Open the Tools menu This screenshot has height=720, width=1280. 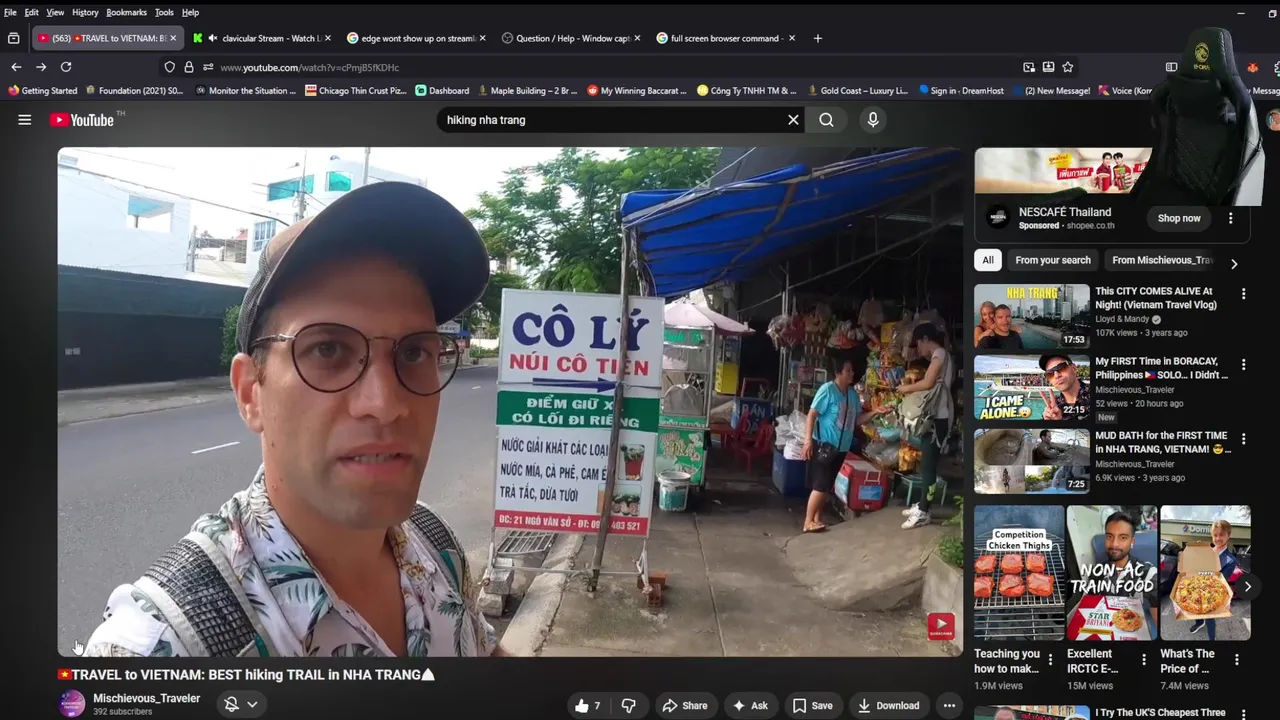(164, 12)
